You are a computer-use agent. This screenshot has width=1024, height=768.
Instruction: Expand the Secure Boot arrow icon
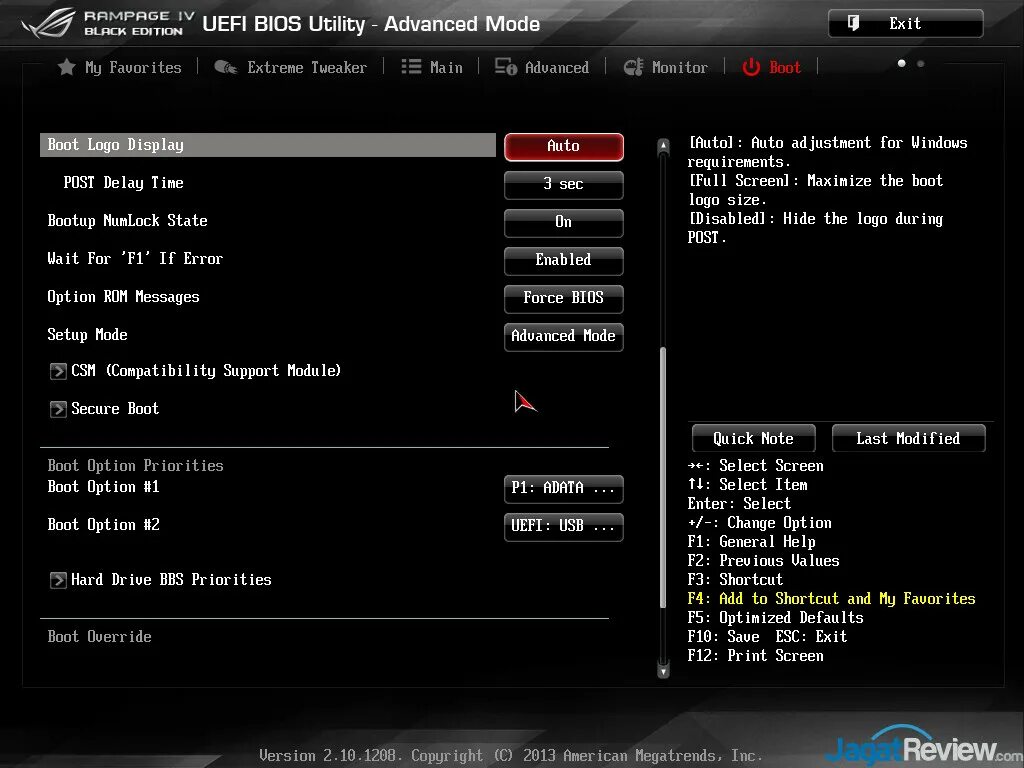(58, 409)
